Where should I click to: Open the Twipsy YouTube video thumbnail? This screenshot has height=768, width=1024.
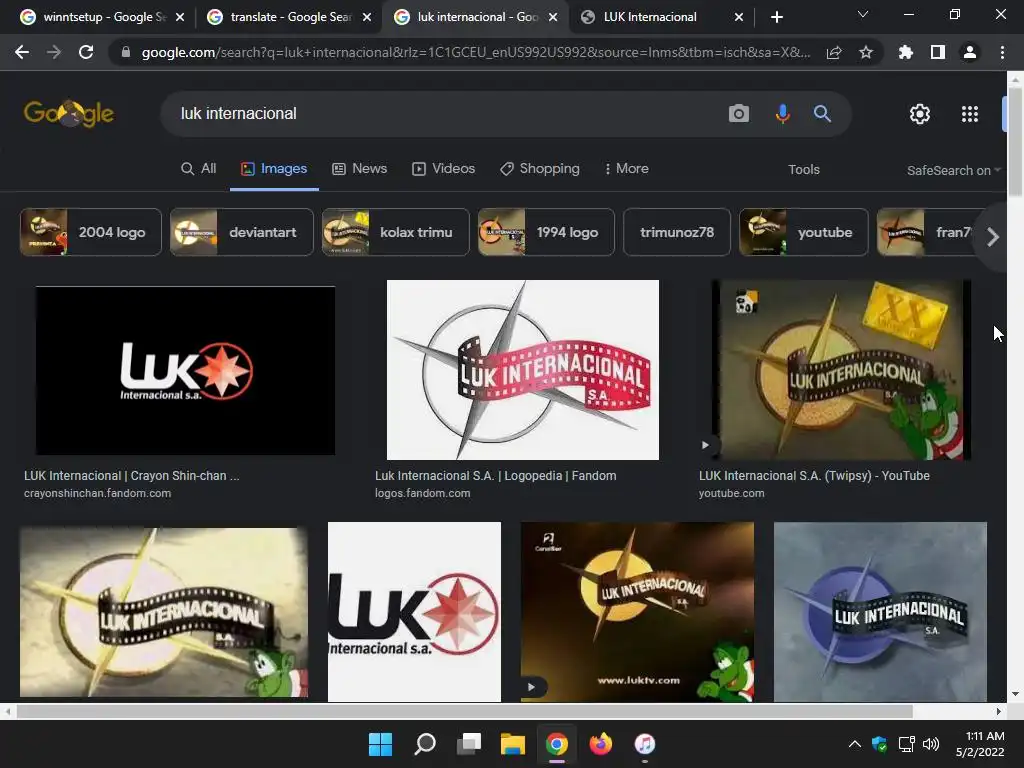coord(841,370)
